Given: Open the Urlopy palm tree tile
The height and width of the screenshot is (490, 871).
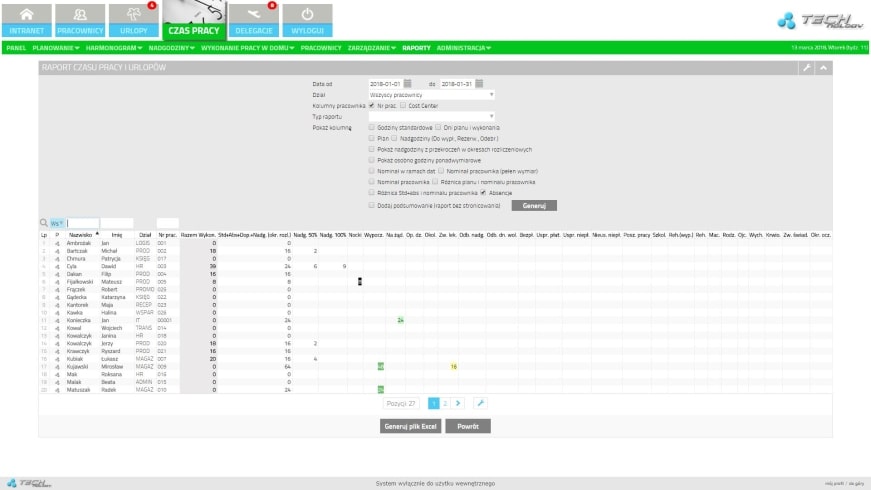Looking at the screenshot, I should click(x=133, y=20).
